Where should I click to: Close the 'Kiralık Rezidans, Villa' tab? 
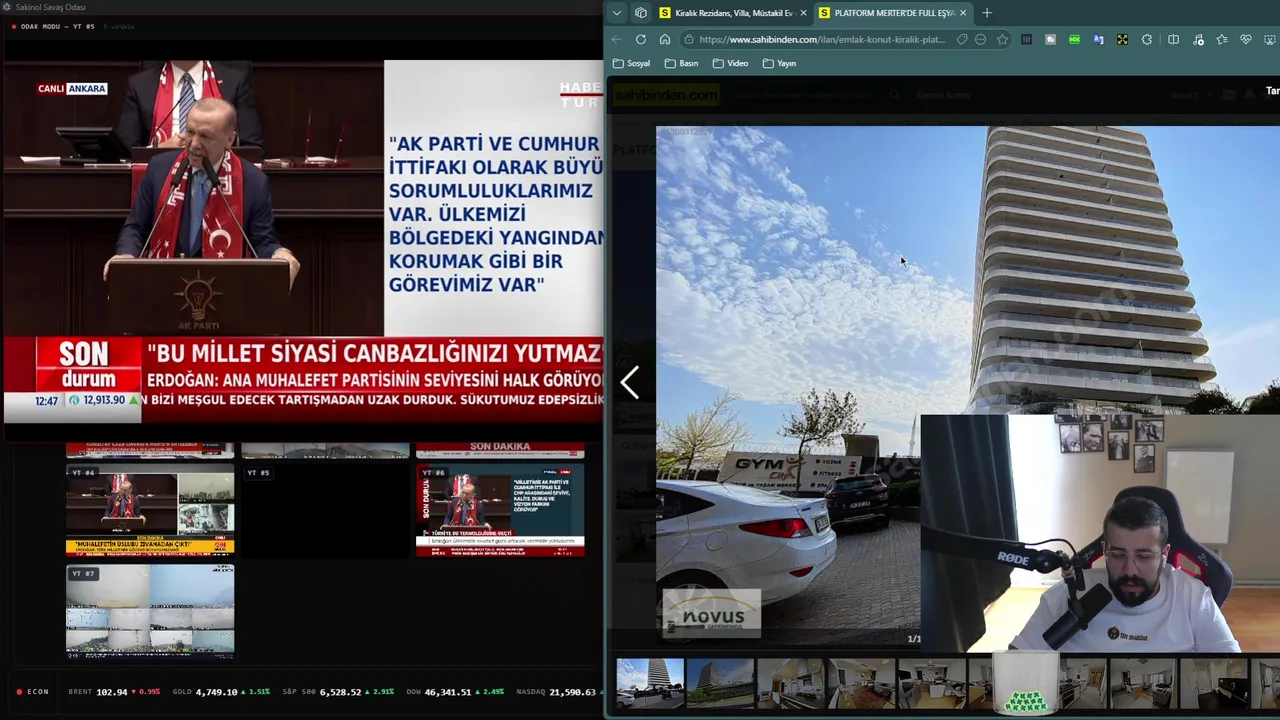click(803, 13)
